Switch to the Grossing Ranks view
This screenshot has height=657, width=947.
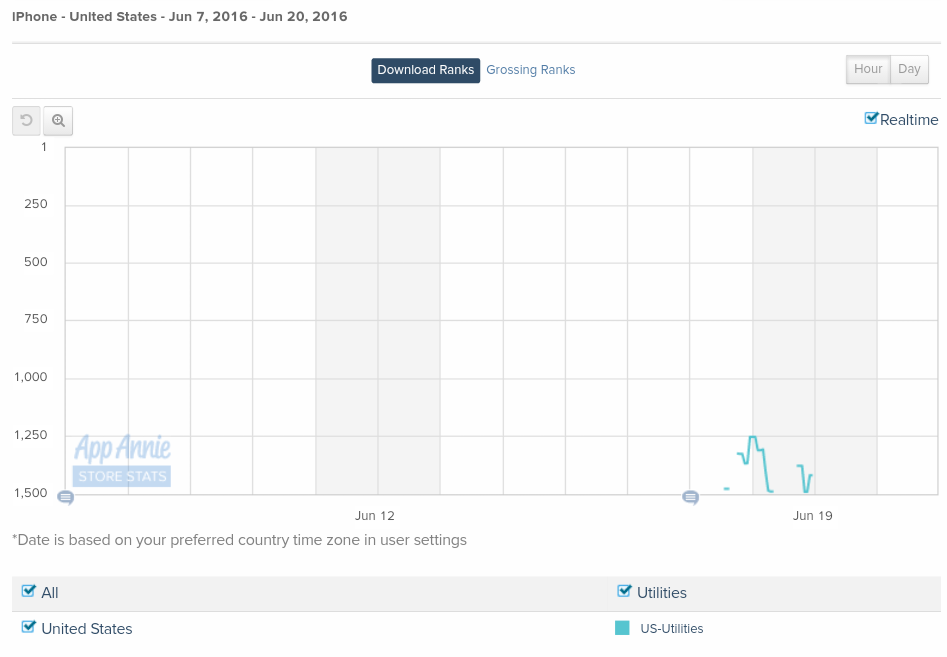[530, 69]
